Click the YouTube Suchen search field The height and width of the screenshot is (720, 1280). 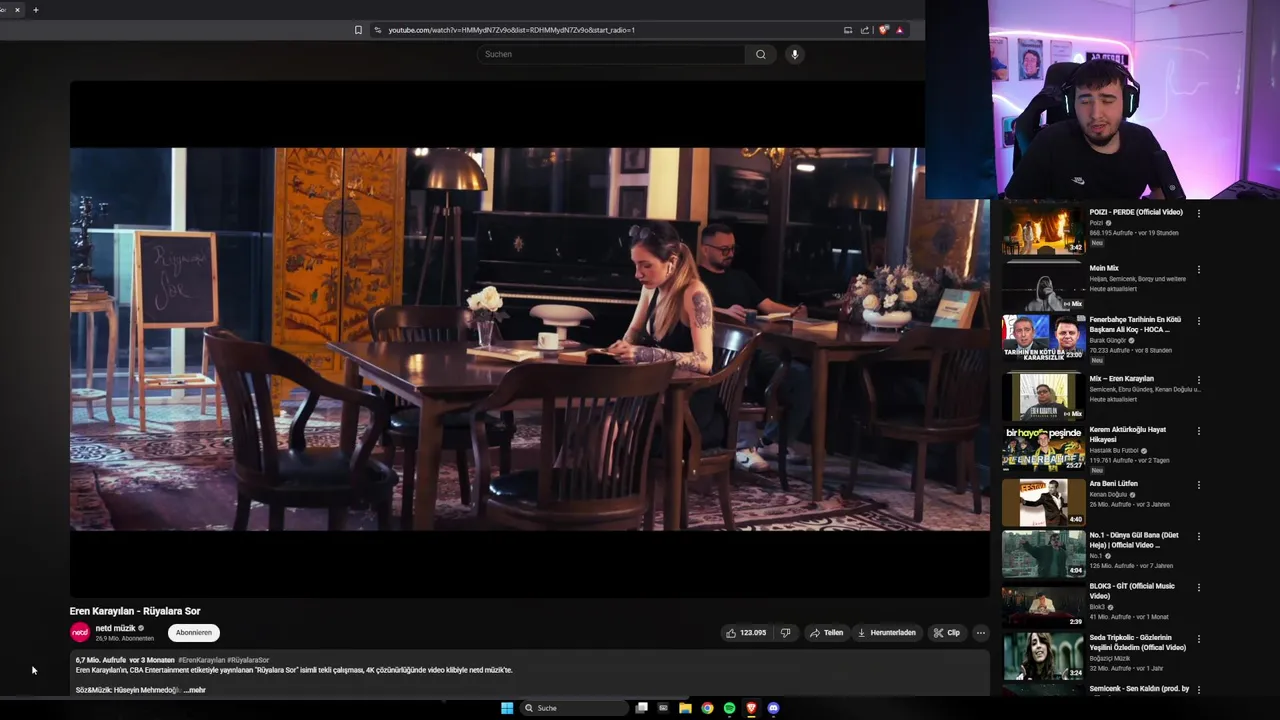pos(610,54)
